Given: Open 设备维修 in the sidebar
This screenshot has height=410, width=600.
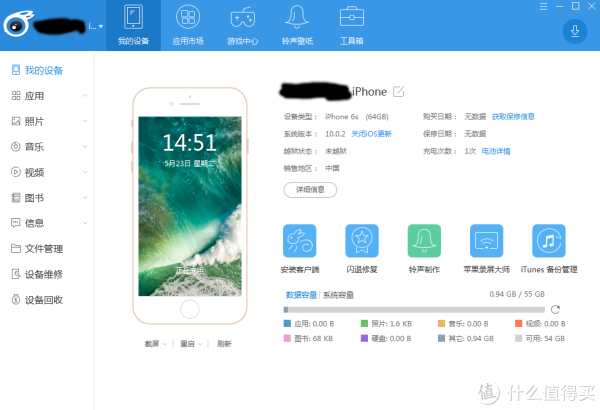Looking at the screenshot, I should 38,274.
